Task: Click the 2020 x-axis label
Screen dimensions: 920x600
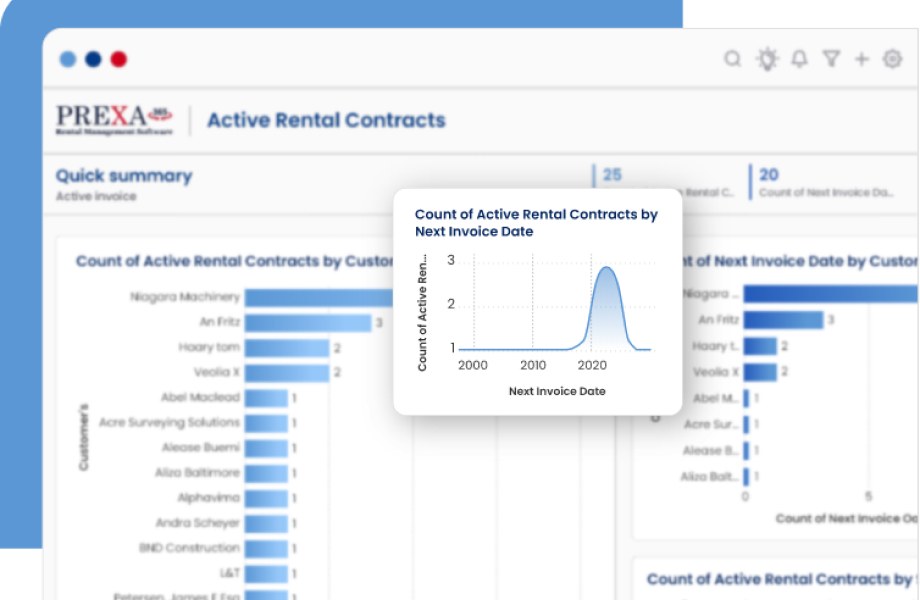Action: click(592, 365)
